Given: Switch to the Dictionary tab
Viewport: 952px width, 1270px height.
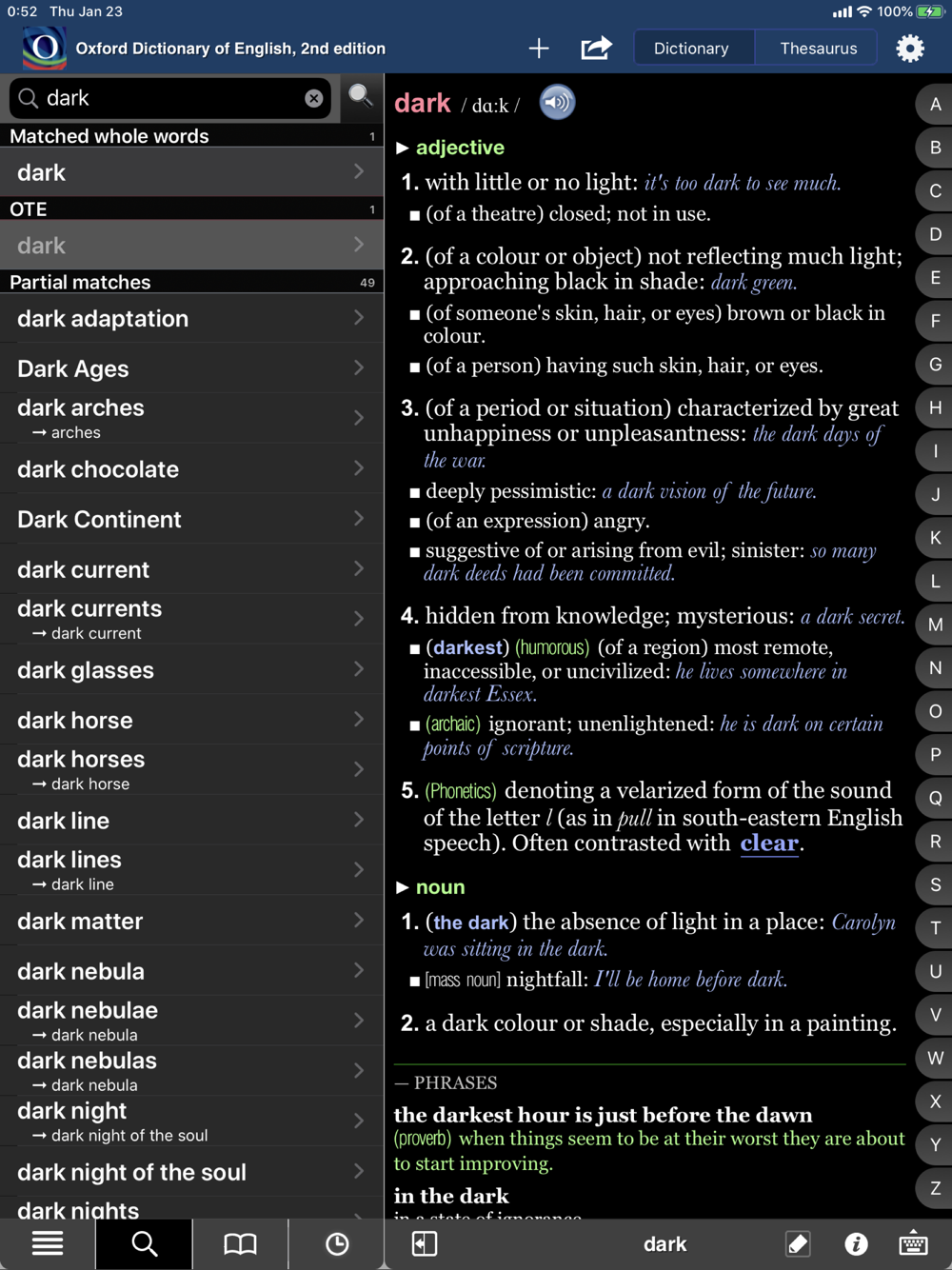Looking at the screenshot, I should pyautogui.click(x=691, y=48).
